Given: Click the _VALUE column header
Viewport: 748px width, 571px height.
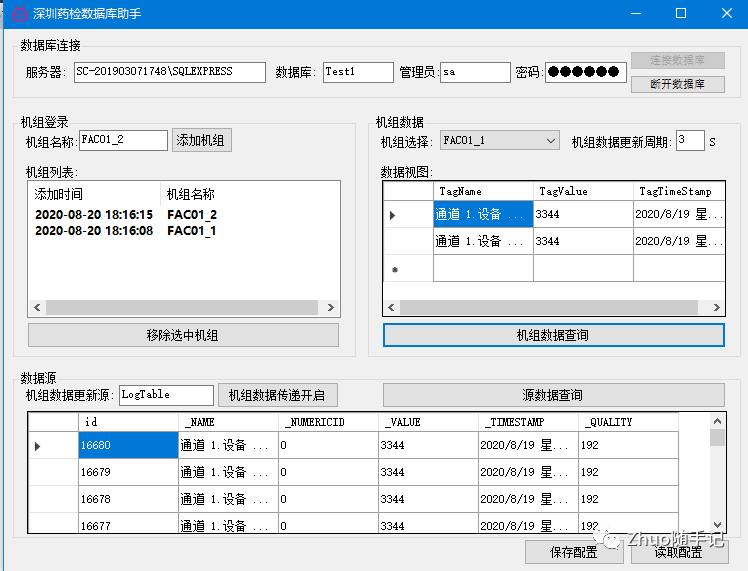Looking at the screenshot, I should coord(429,422).
